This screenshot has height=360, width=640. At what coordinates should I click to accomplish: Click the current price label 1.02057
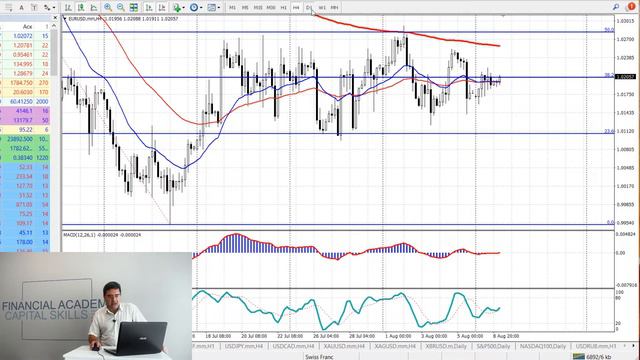click(625, 77)
